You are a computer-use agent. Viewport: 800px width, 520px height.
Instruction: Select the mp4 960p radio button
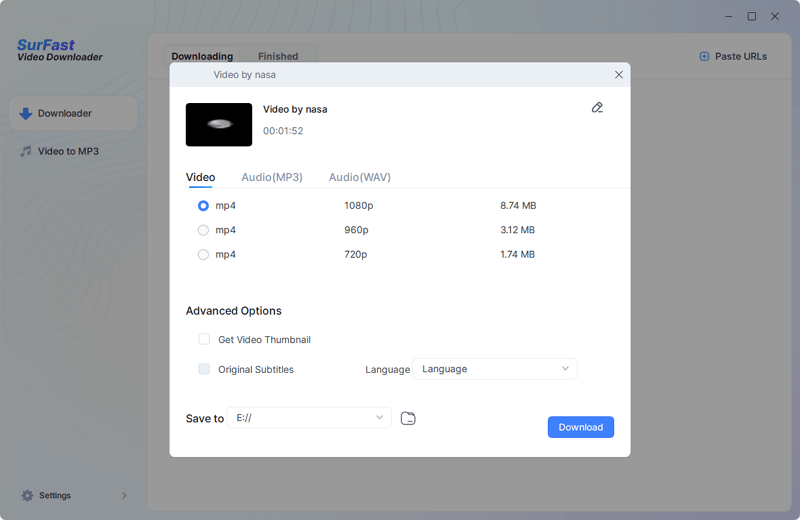pos(203,230)
